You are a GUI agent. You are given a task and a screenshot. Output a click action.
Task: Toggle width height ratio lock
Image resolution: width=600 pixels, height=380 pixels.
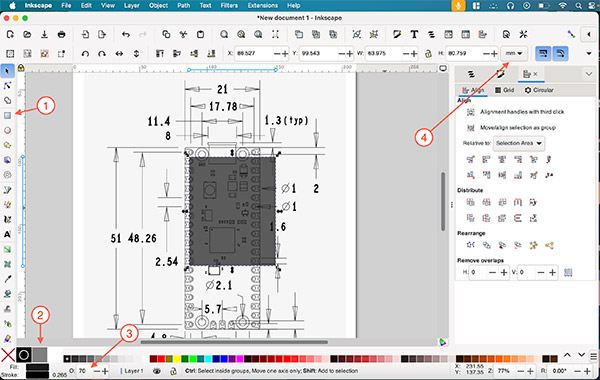point(428,54)
